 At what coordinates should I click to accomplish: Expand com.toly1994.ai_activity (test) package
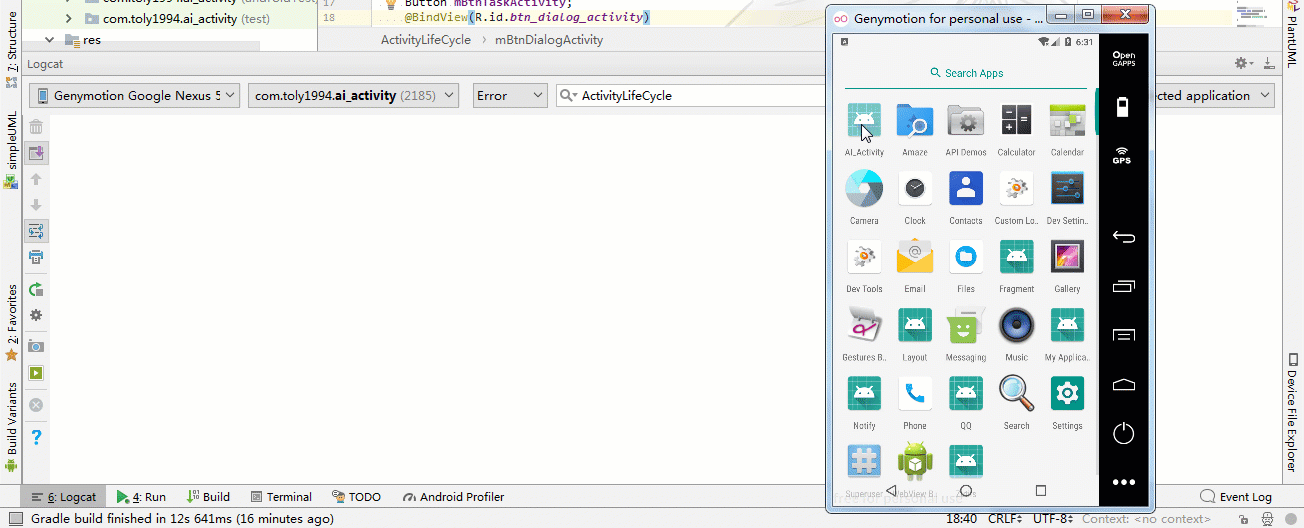pos(68,18)
